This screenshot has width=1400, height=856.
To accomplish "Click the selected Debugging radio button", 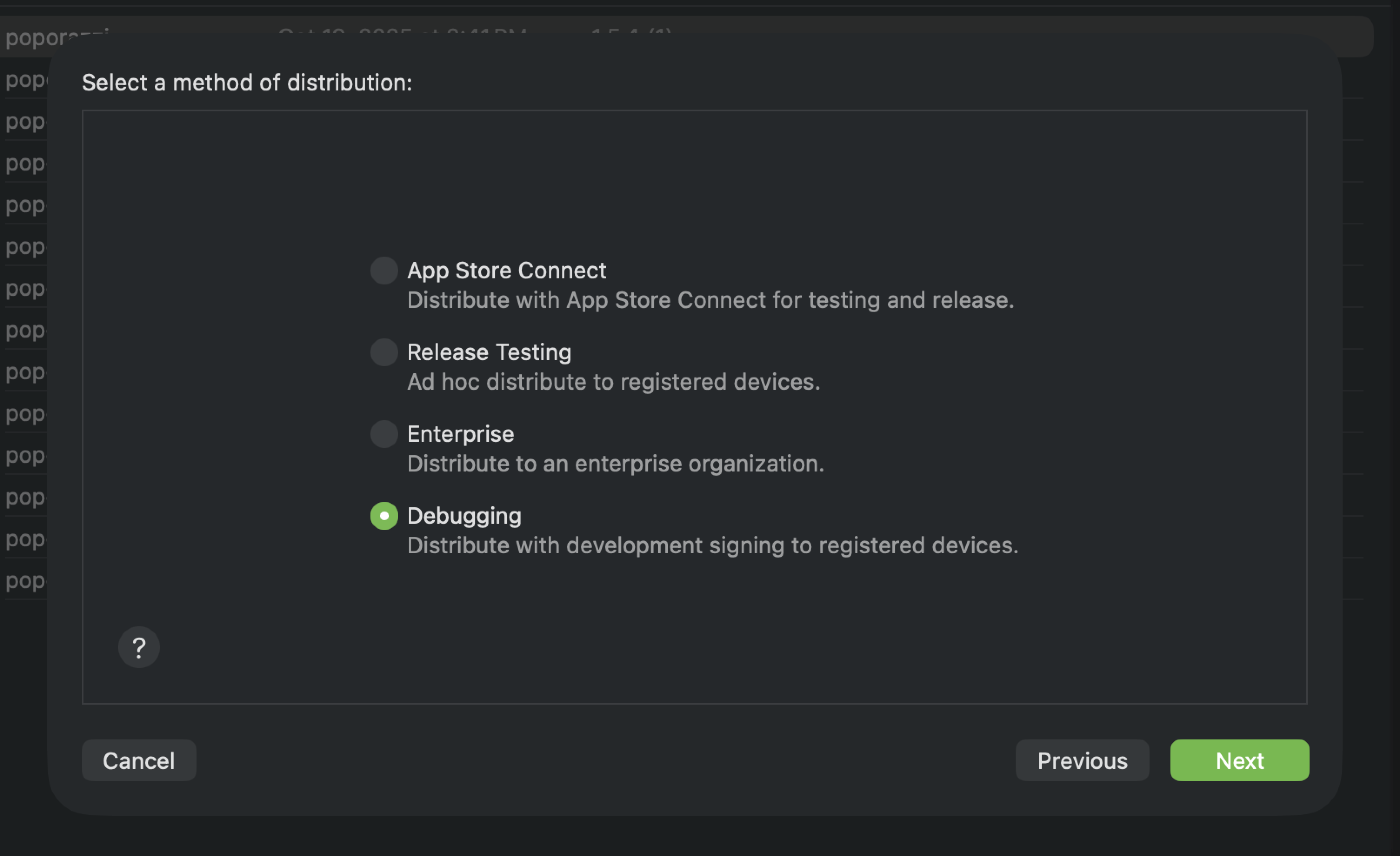I will (384, 516).
